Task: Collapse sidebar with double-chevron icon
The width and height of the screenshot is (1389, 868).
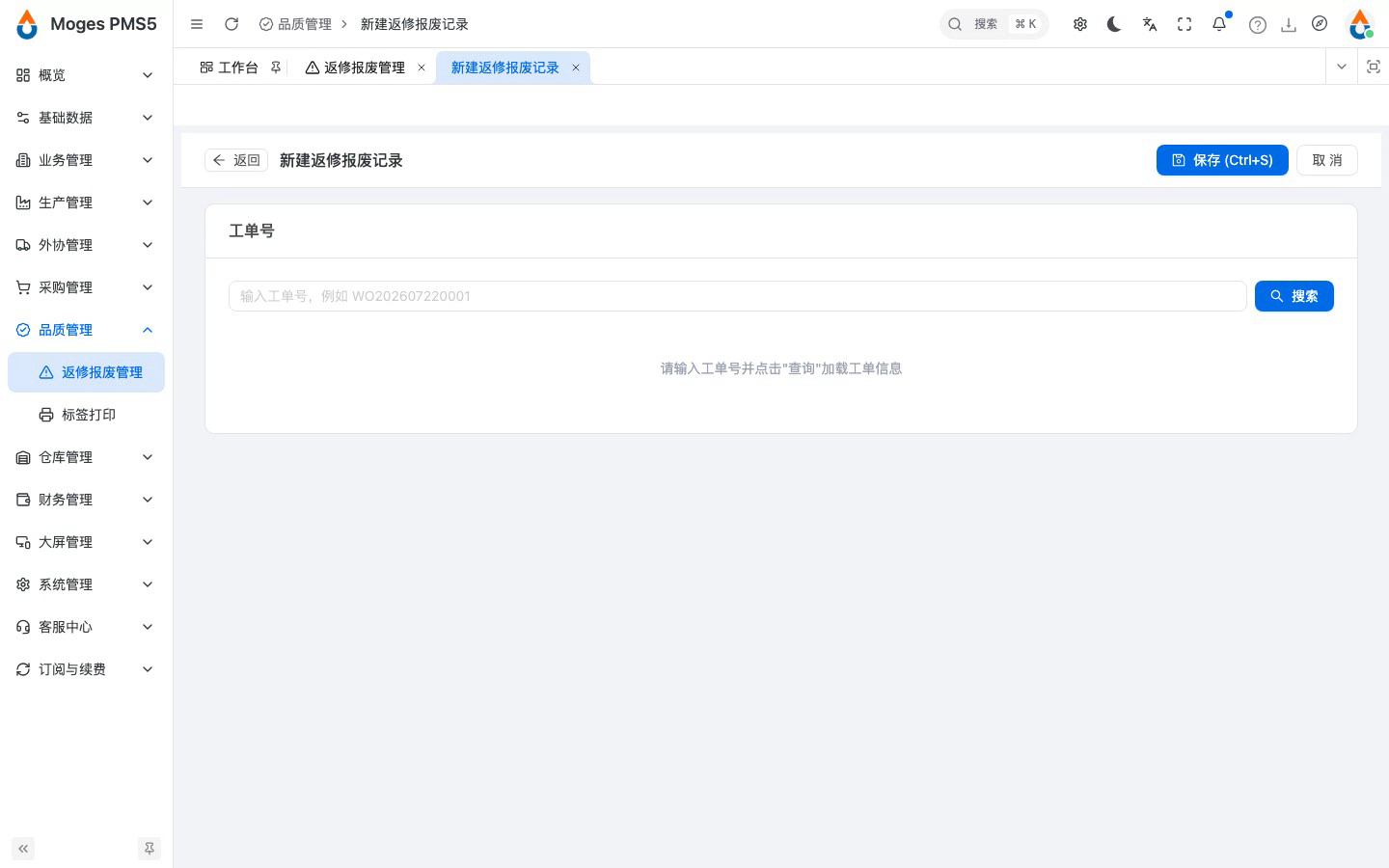Action: 23,849
